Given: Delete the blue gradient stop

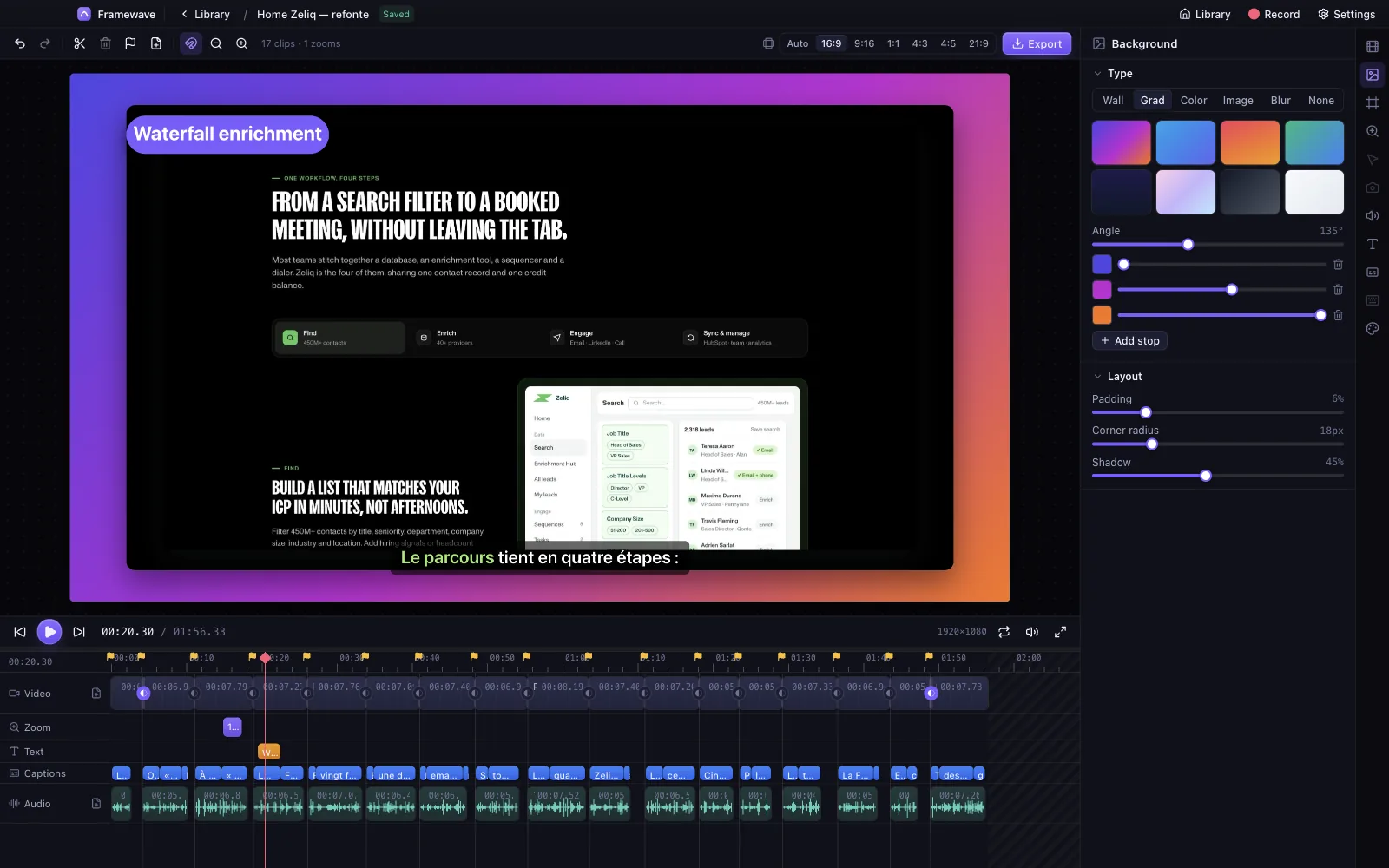Looking at the screenshot, I should click(1338, 264).
